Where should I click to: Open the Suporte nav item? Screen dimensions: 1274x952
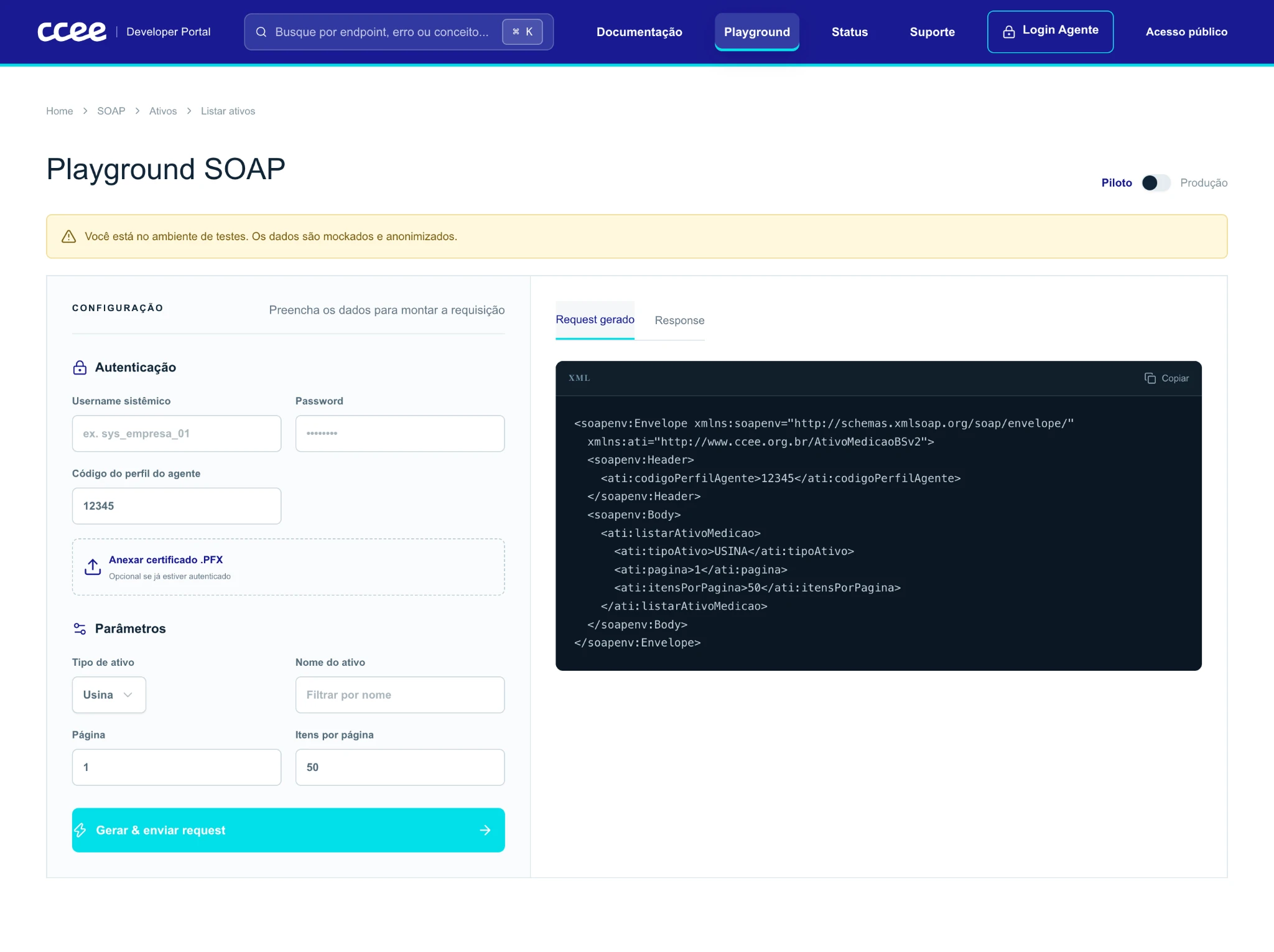point(932,32)
